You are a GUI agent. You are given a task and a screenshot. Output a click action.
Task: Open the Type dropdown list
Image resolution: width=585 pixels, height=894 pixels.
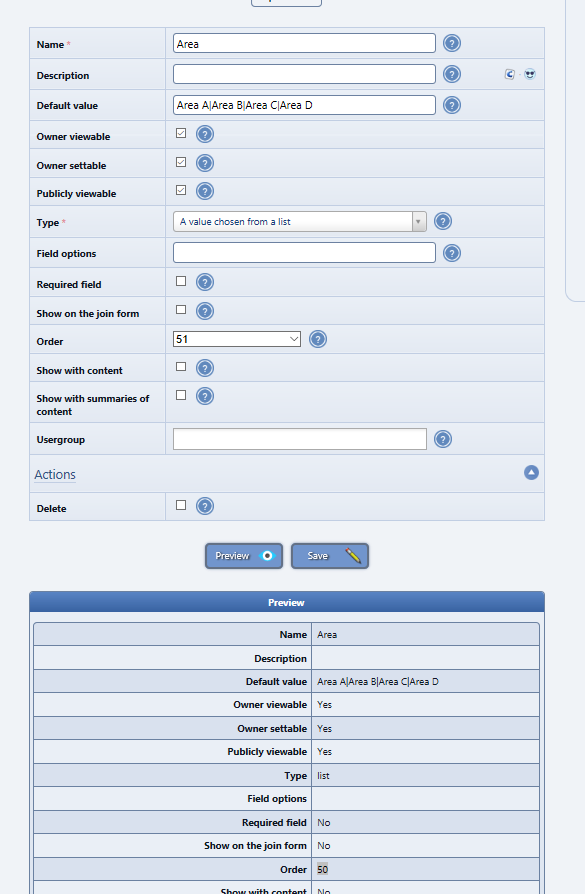tap(299, 222)
